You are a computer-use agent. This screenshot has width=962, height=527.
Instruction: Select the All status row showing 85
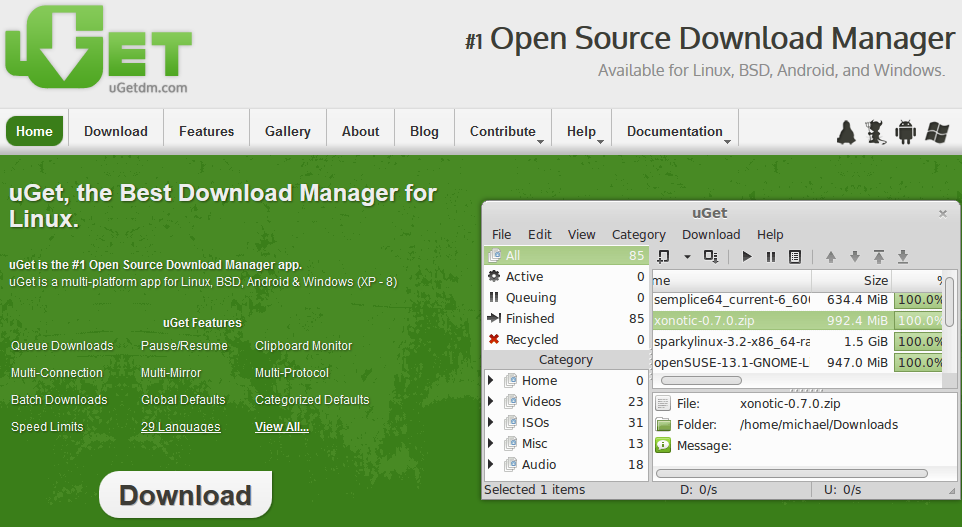point(566,255)
